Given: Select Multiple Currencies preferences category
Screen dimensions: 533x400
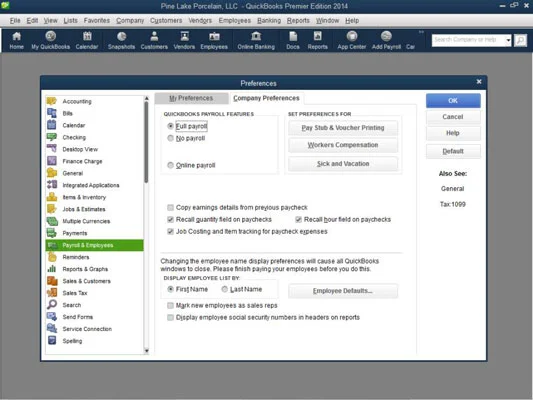Looking at the screenshot, I should (94, 221).
